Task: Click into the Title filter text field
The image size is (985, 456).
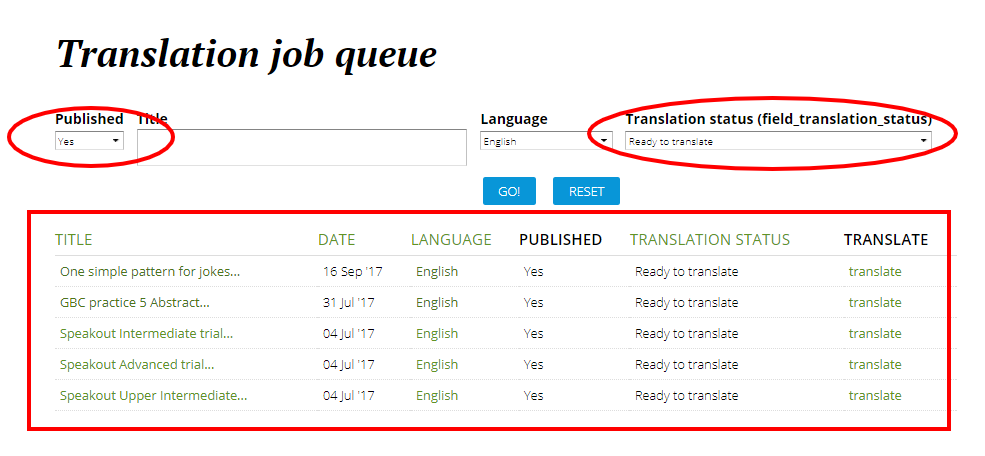Action: click(x=301, y=147)
